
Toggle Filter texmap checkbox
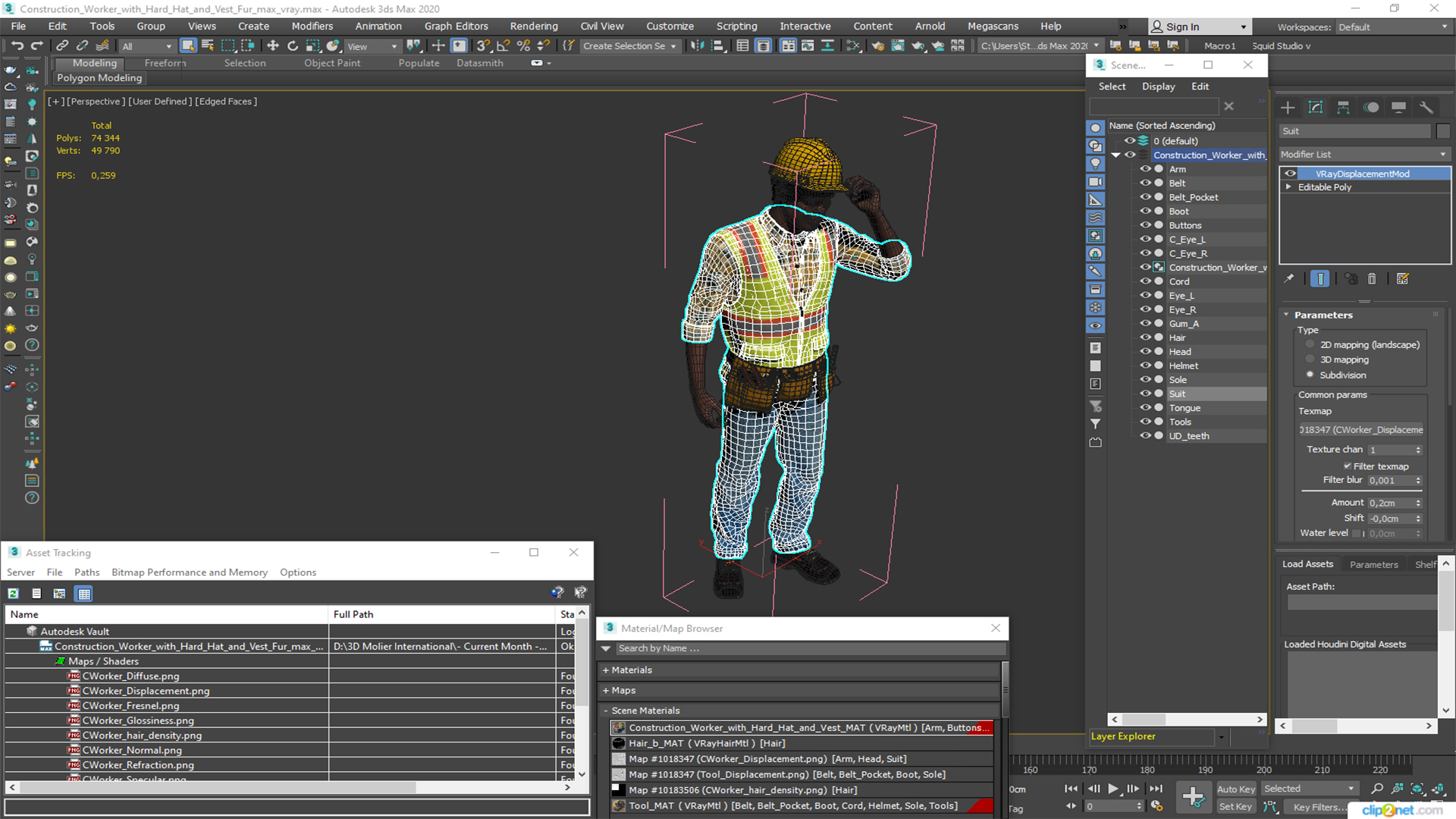pyautogui.click(x=1348, y=466)
